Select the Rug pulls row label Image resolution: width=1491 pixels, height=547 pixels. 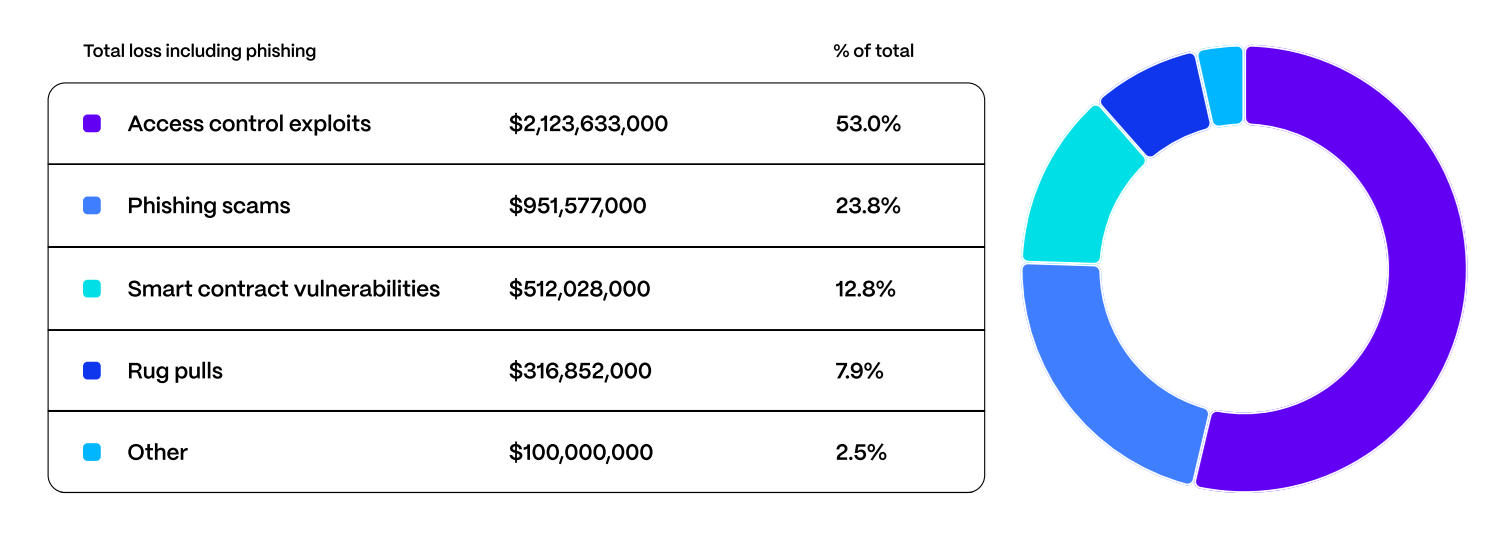pyautogui.click(x=175, y=371)
